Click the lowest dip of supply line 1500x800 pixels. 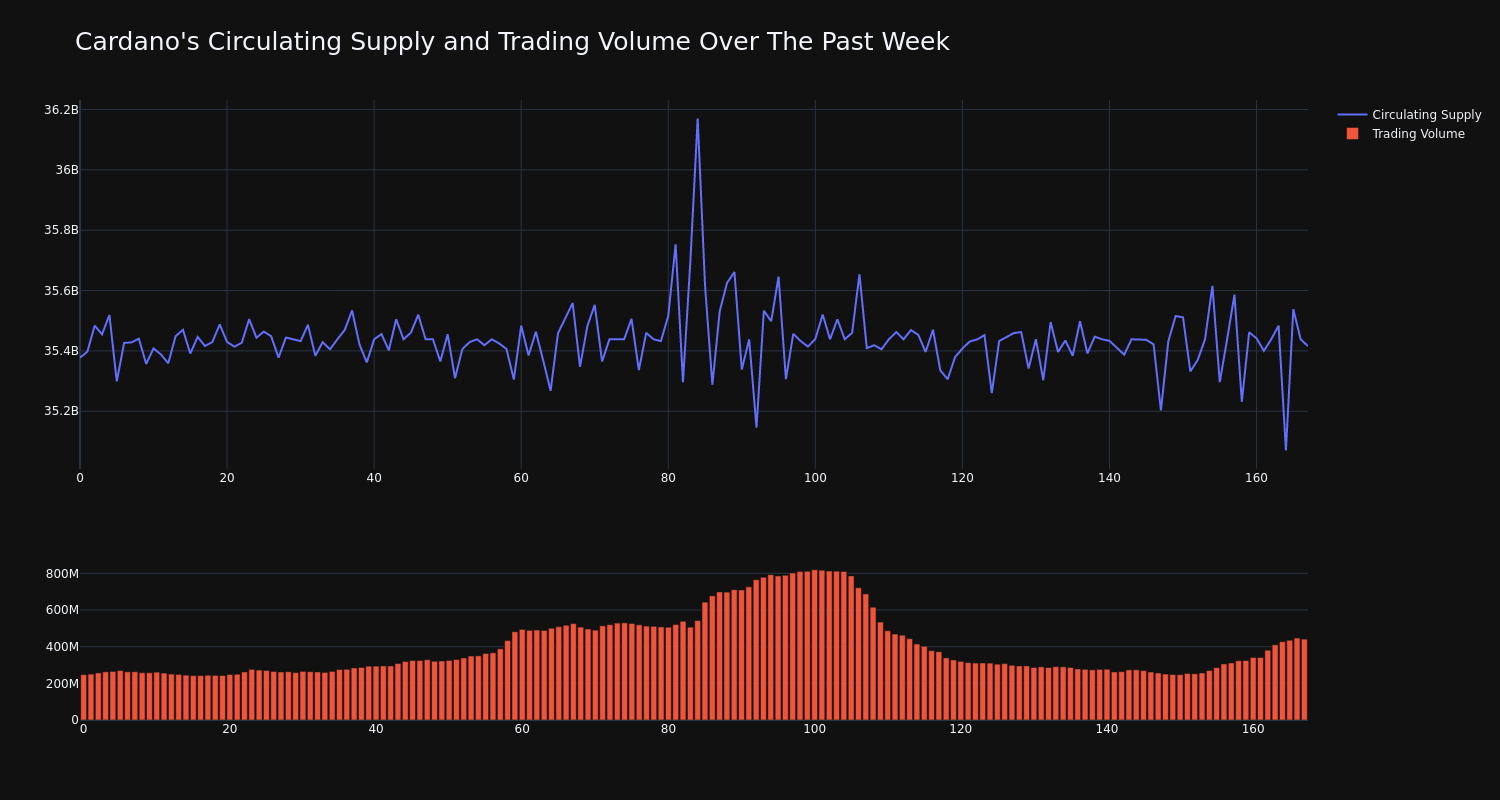click(1286, 449)
